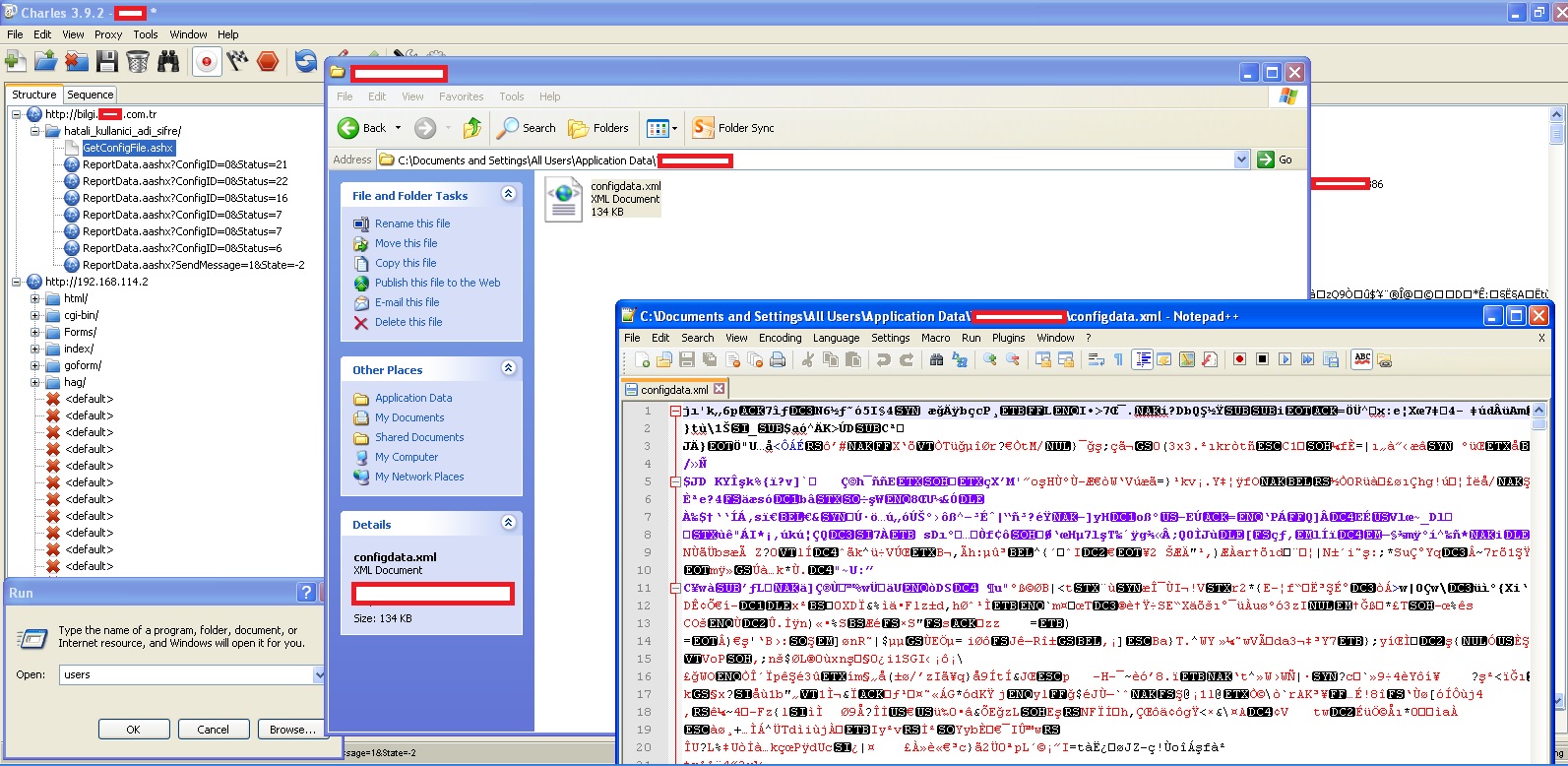
Task: Toggle Show All Characters pilcrow icon
Action: click(x=1118, y=360)
